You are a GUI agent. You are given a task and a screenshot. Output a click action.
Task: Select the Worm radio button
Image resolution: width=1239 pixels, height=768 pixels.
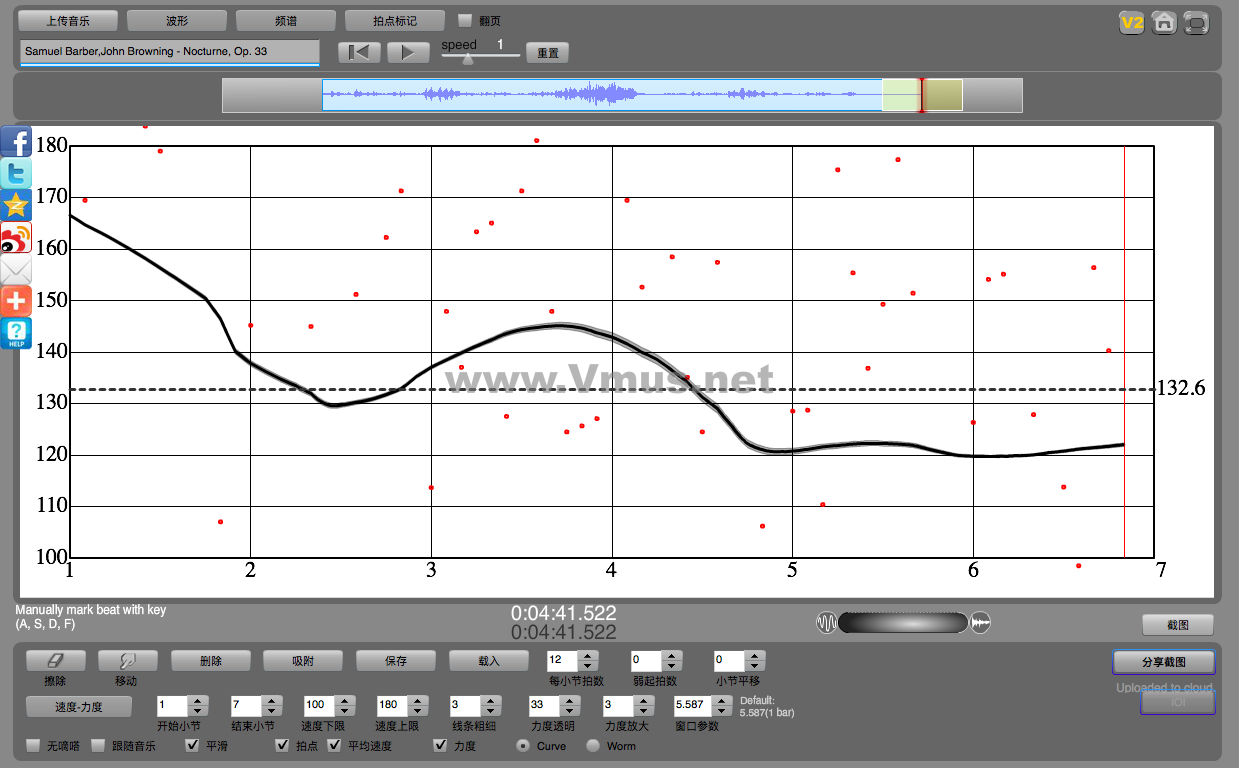[593, 746]
